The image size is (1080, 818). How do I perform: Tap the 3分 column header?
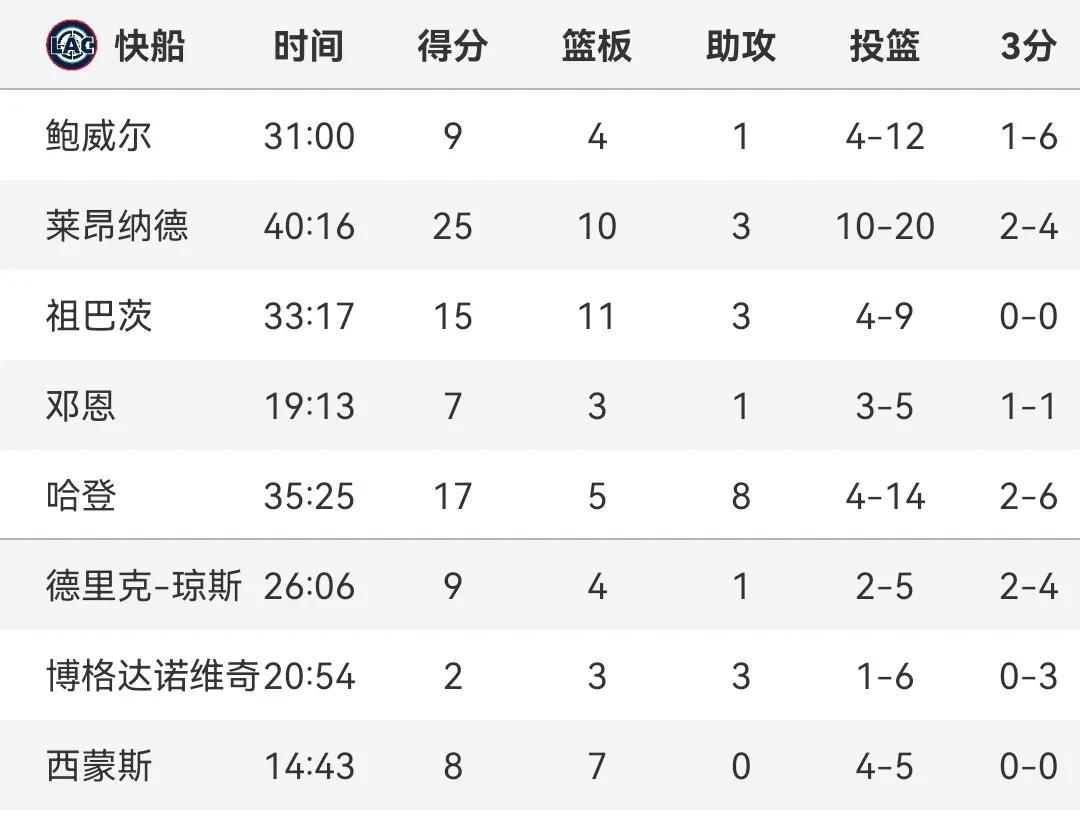tap(1028, 46)
